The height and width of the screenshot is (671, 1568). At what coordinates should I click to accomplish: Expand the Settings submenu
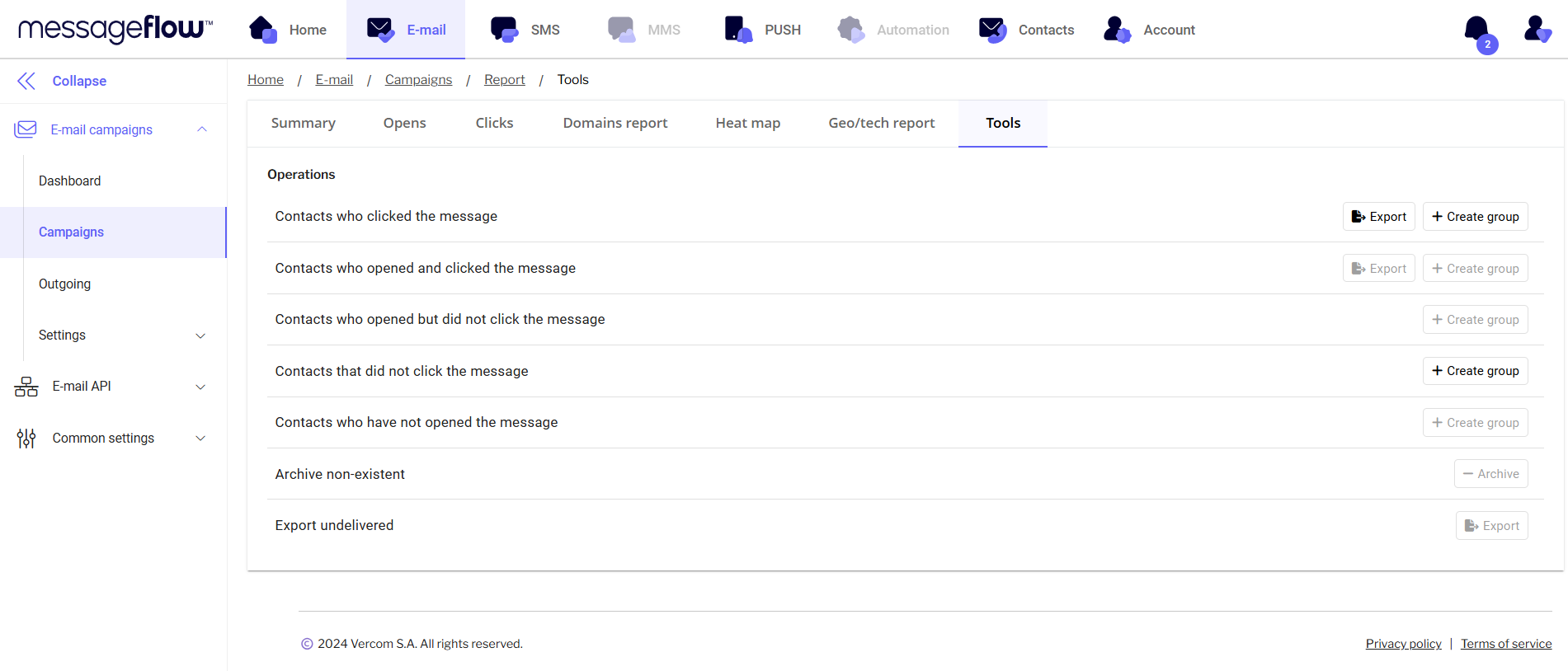[200, 335]
